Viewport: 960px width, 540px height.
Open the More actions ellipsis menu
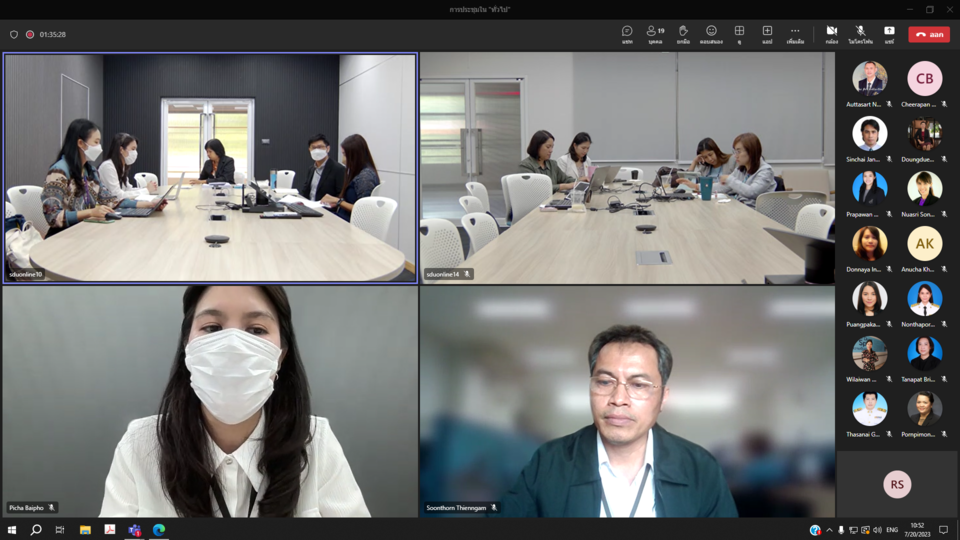click(x=795, y=34)
